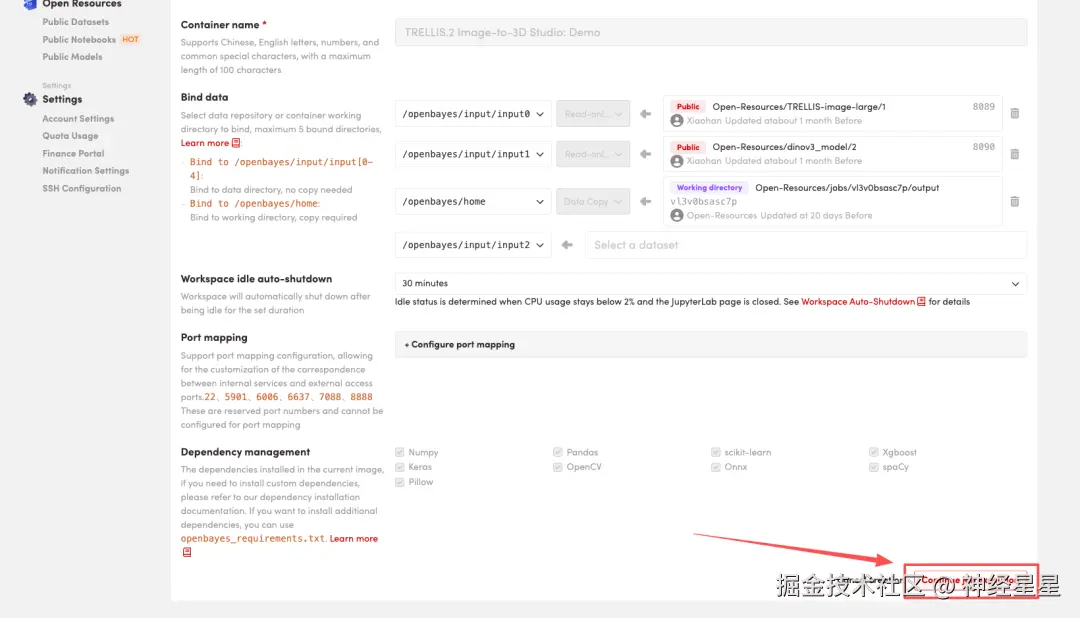Delete the dinov3_model binding with trash icon

1015,154
